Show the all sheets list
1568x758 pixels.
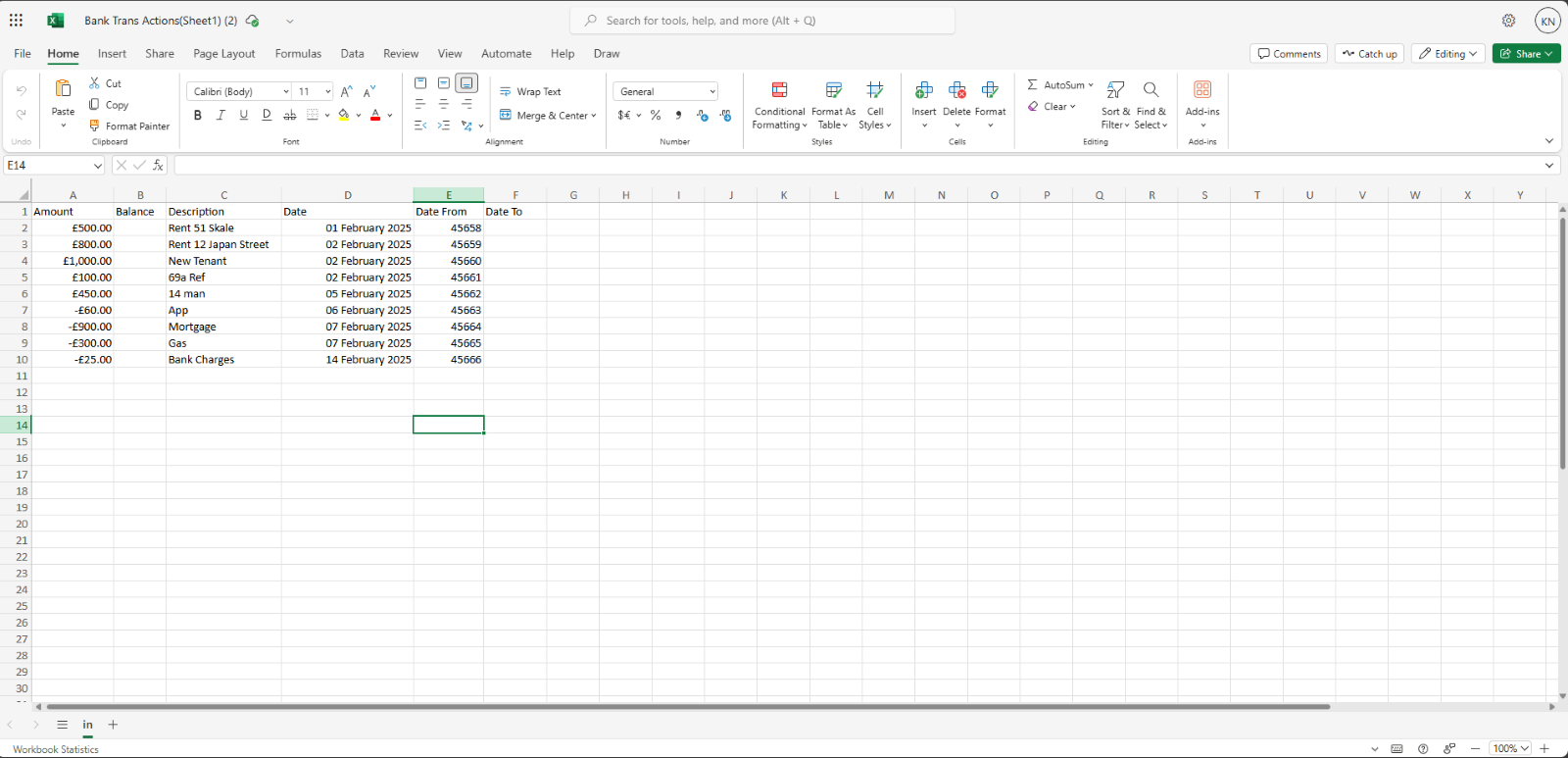point(62,725)
